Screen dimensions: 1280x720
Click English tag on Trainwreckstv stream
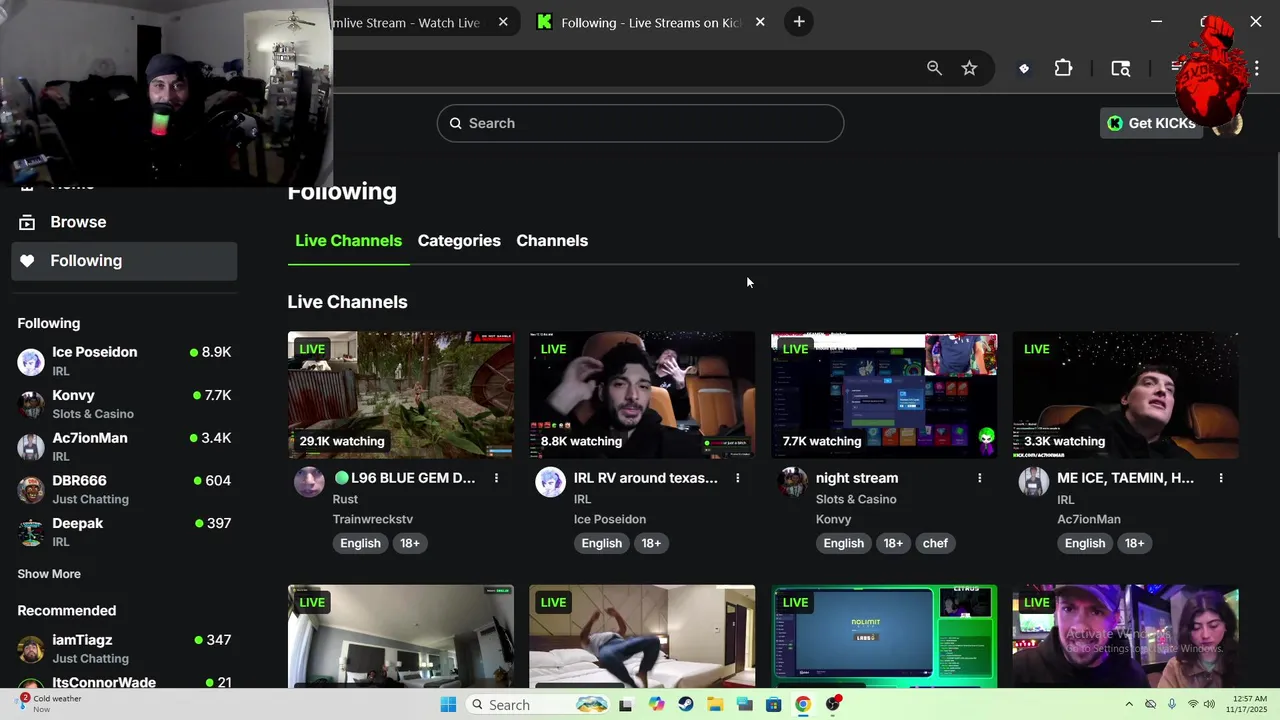360,543
